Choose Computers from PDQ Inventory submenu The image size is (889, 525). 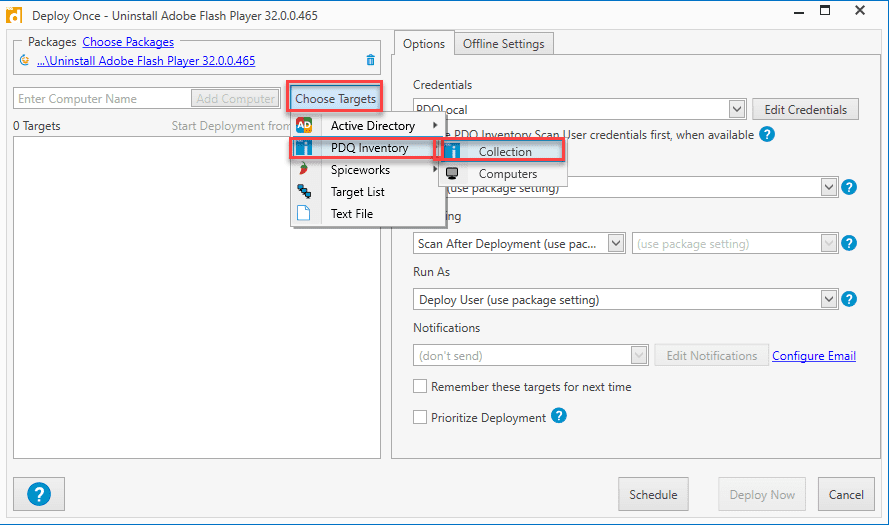click(502, 173)
